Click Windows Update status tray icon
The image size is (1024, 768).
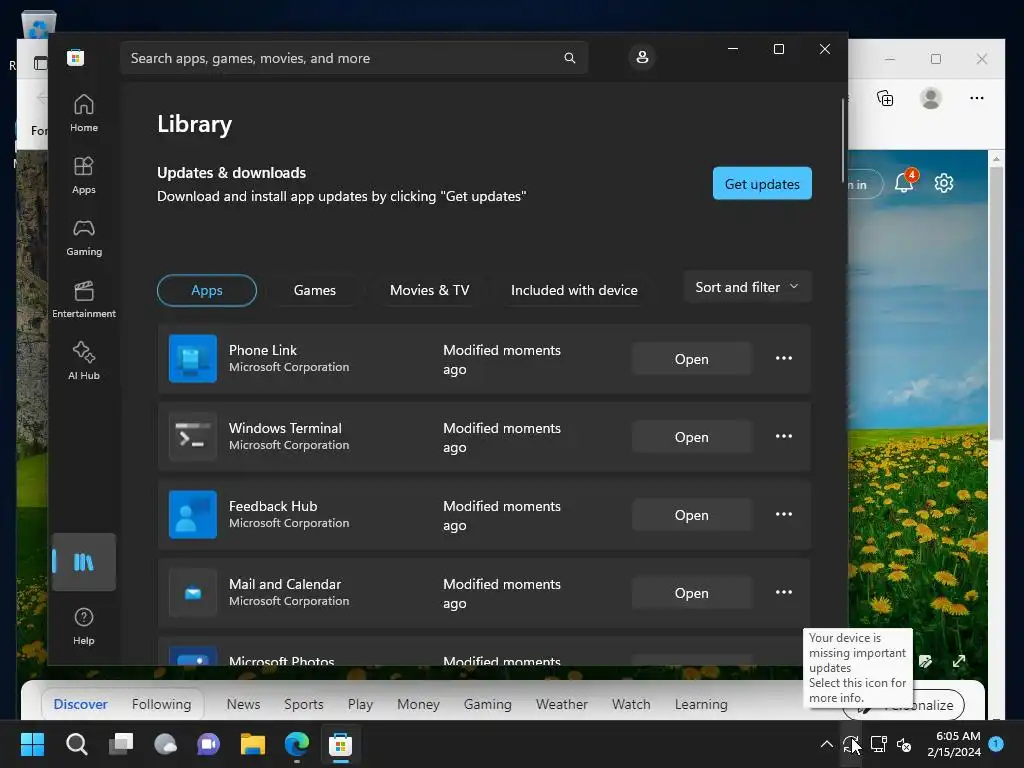coord(851,744)
